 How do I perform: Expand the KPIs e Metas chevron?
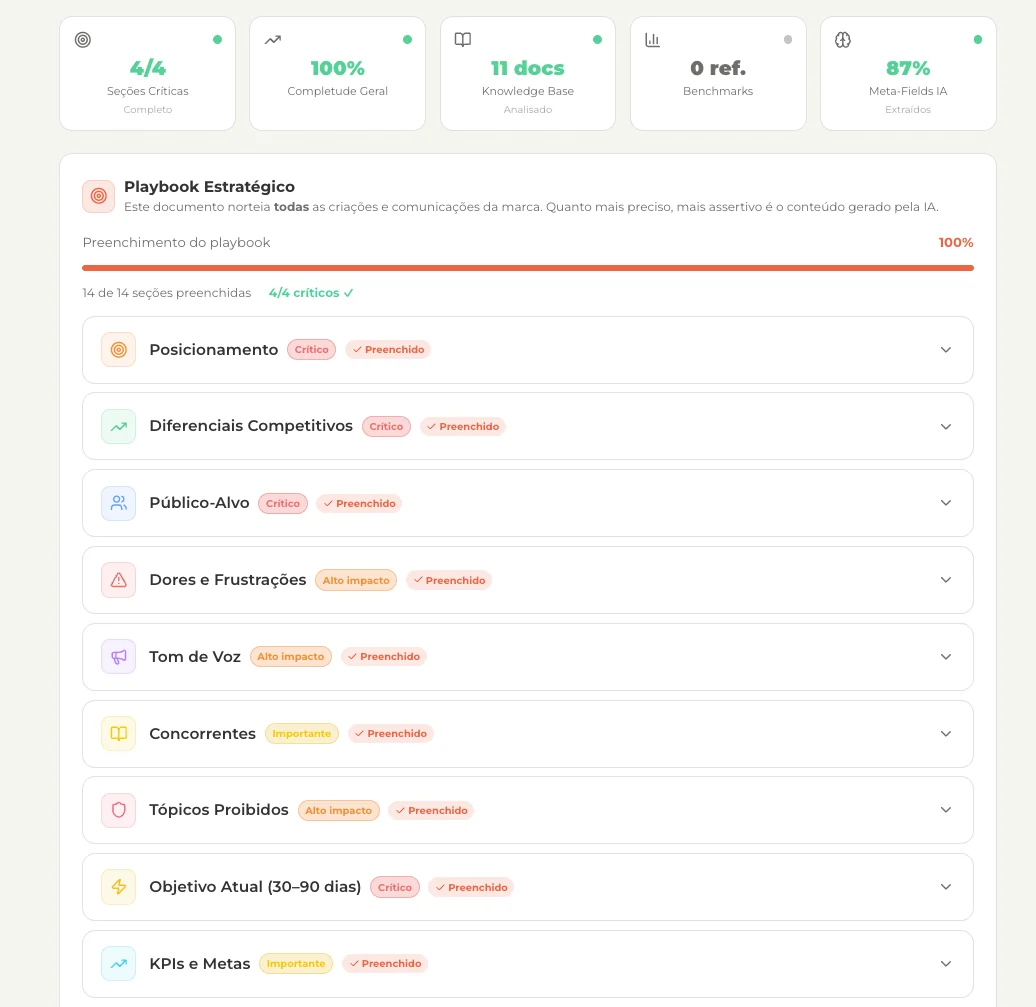click(945, 963)
